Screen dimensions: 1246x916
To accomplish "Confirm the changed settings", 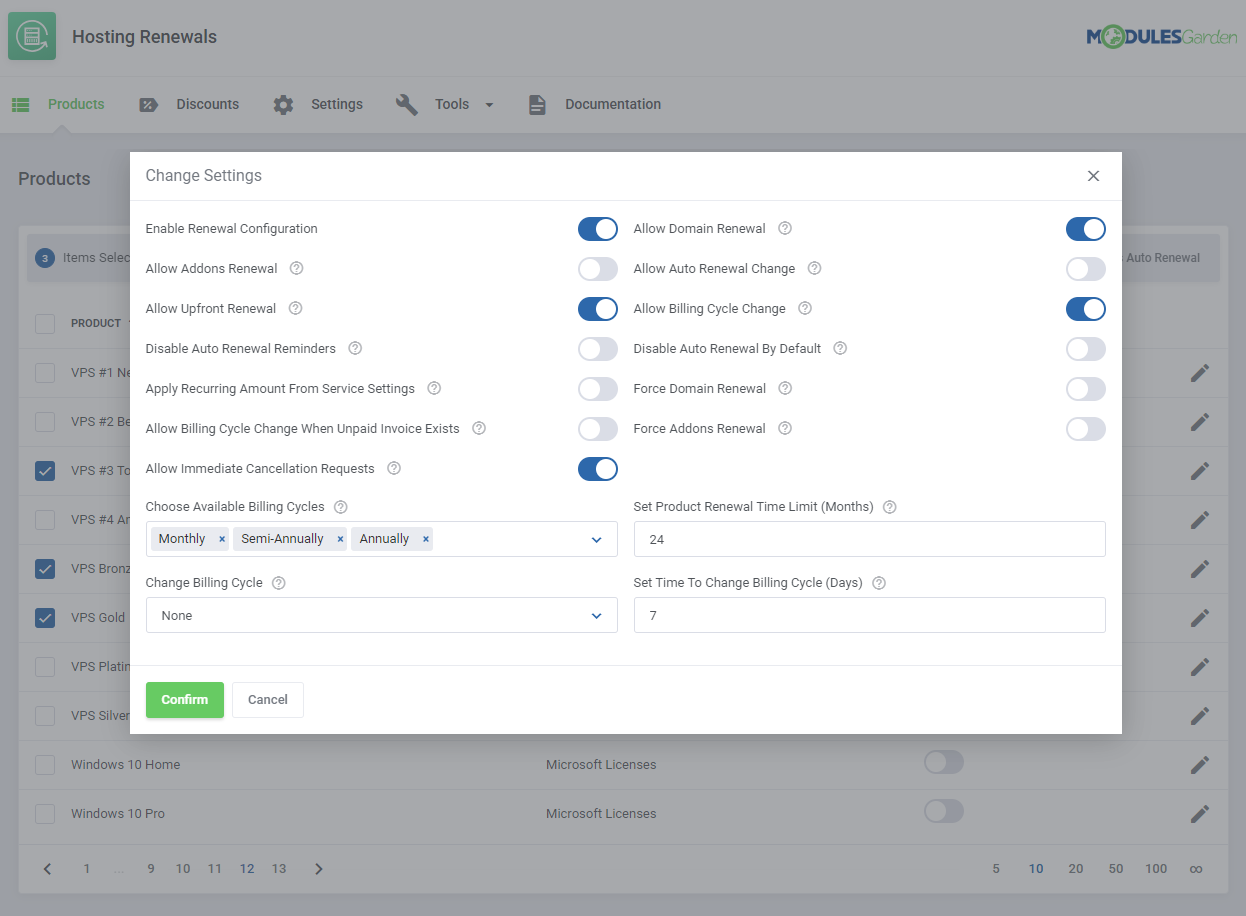I will pyautogui.click(x=184, y=699).
